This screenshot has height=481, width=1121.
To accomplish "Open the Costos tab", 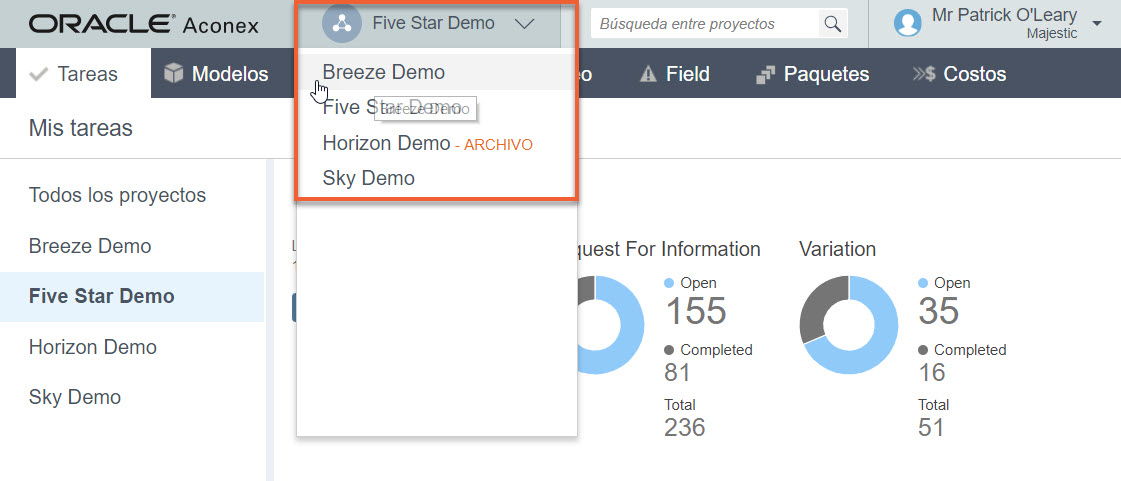I will (959, 74).
